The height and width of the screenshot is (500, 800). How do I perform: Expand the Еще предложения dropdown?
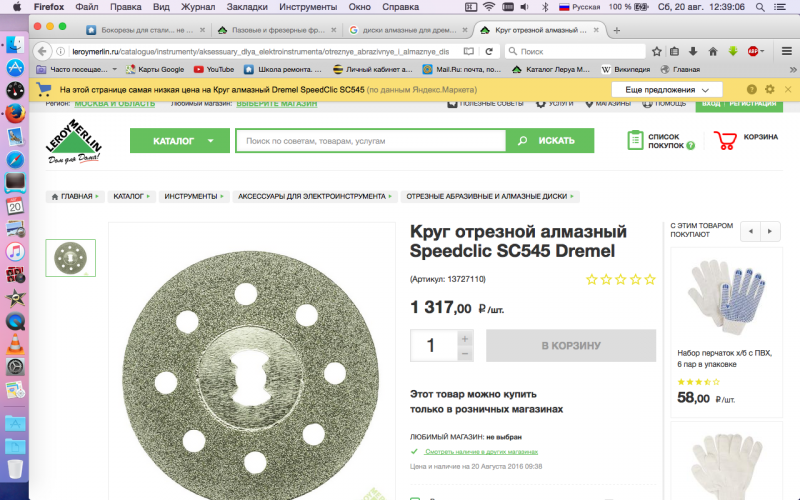point(666,90)
